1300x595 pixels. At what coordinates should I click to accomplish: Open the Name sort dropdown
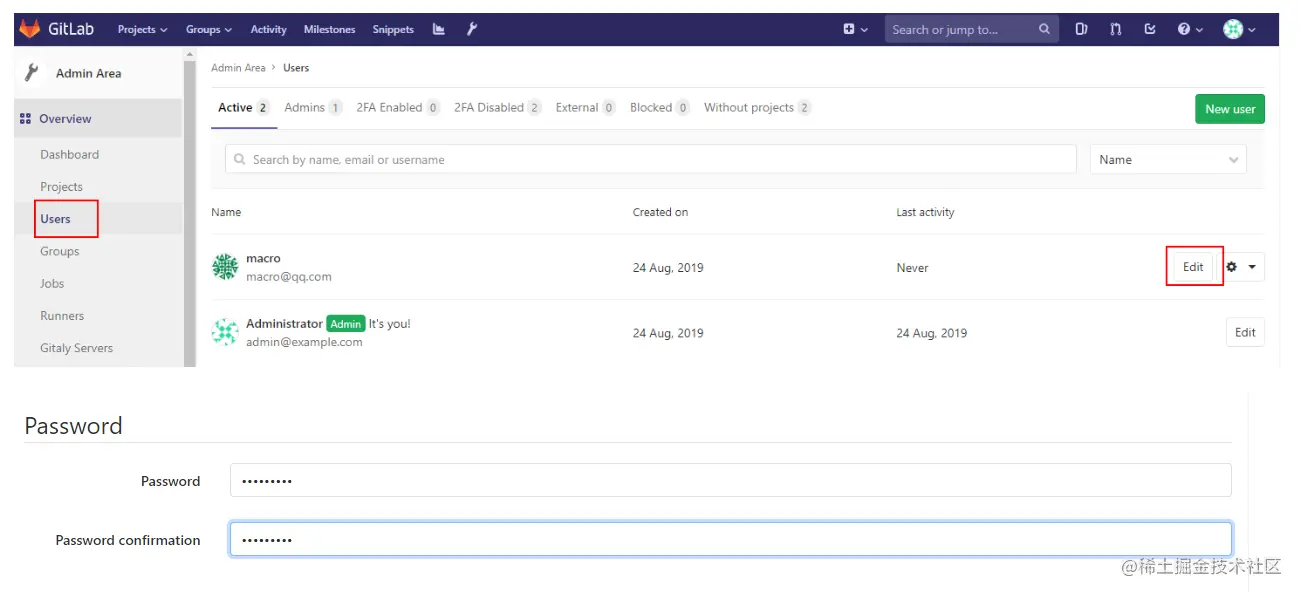coord(1168,160)
